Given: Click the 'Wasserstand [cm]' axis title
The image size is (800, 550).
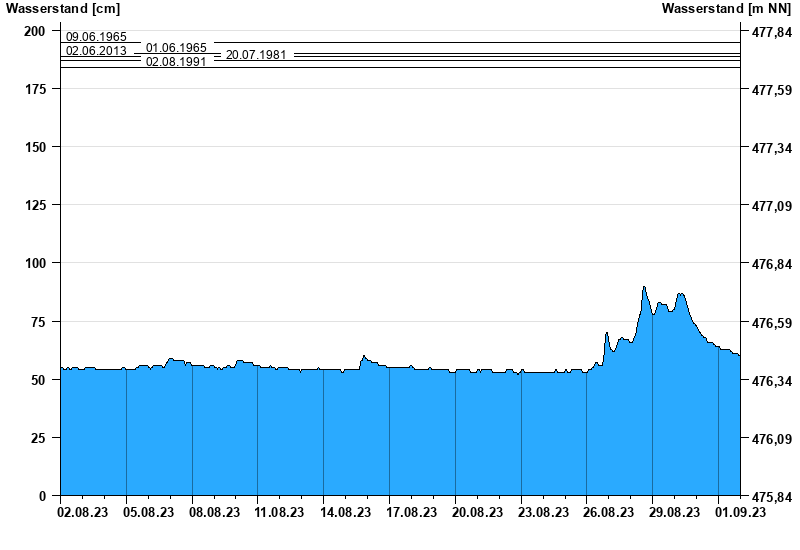Looking at the screenshot, I should coord(63,8).
